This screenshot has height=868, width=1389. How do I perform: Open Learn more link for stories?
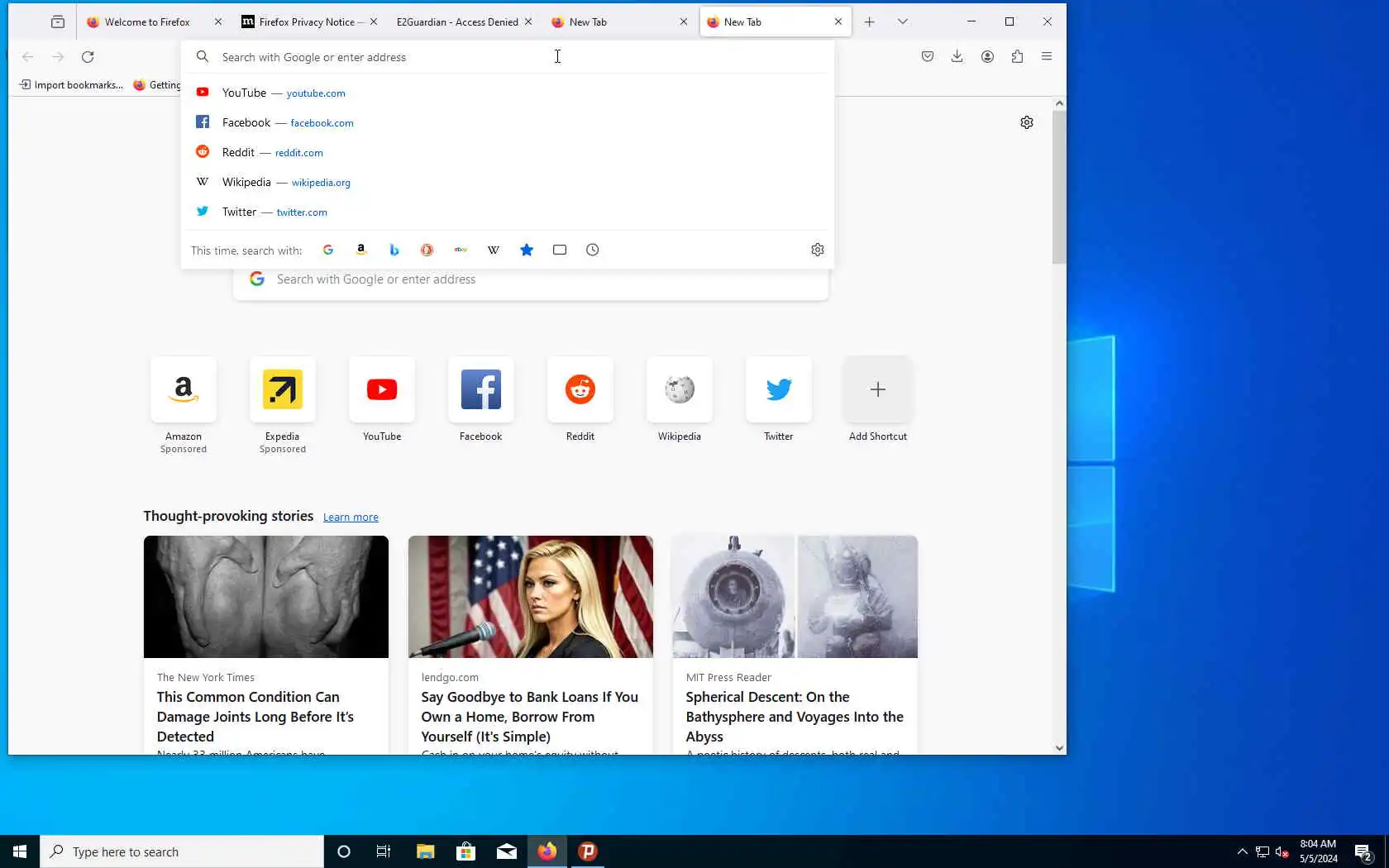(351, 517)
